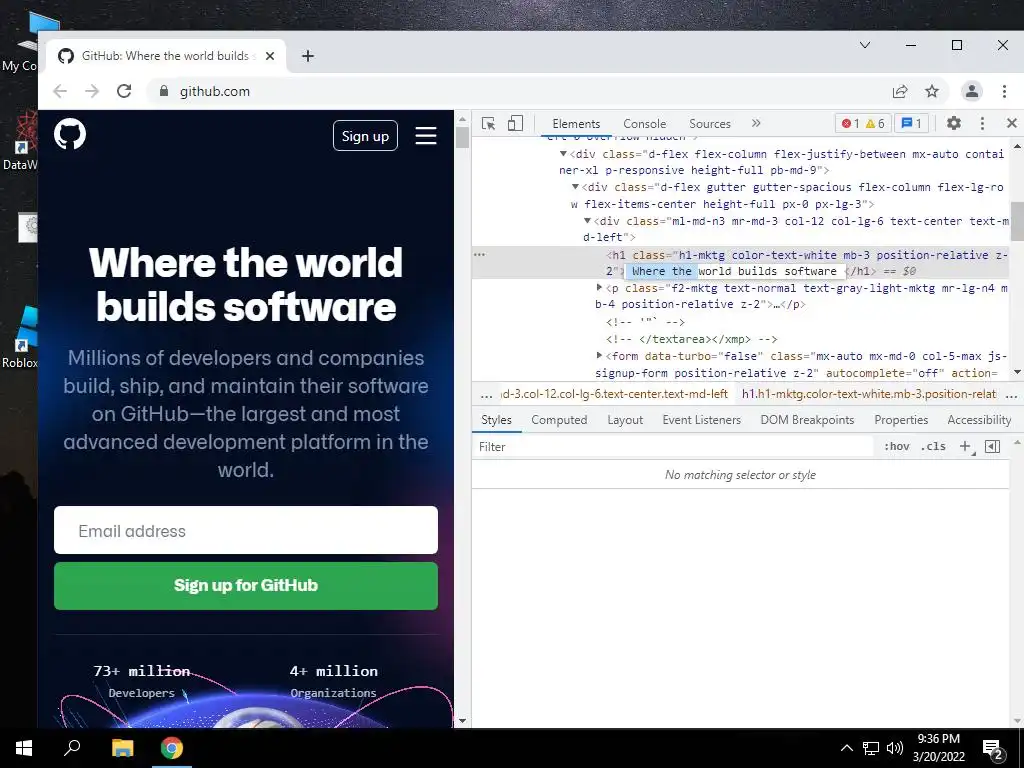
Task: Go forward in browser history
Action: click(92, 91)
